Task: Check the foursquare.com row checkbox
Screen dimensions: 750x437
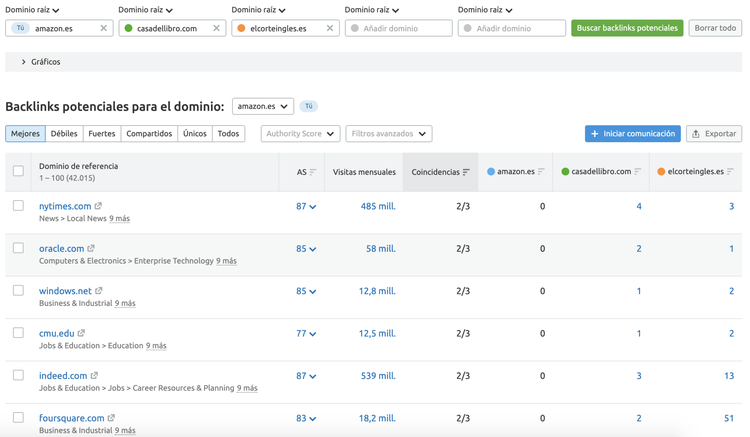Action: [18, 417]
